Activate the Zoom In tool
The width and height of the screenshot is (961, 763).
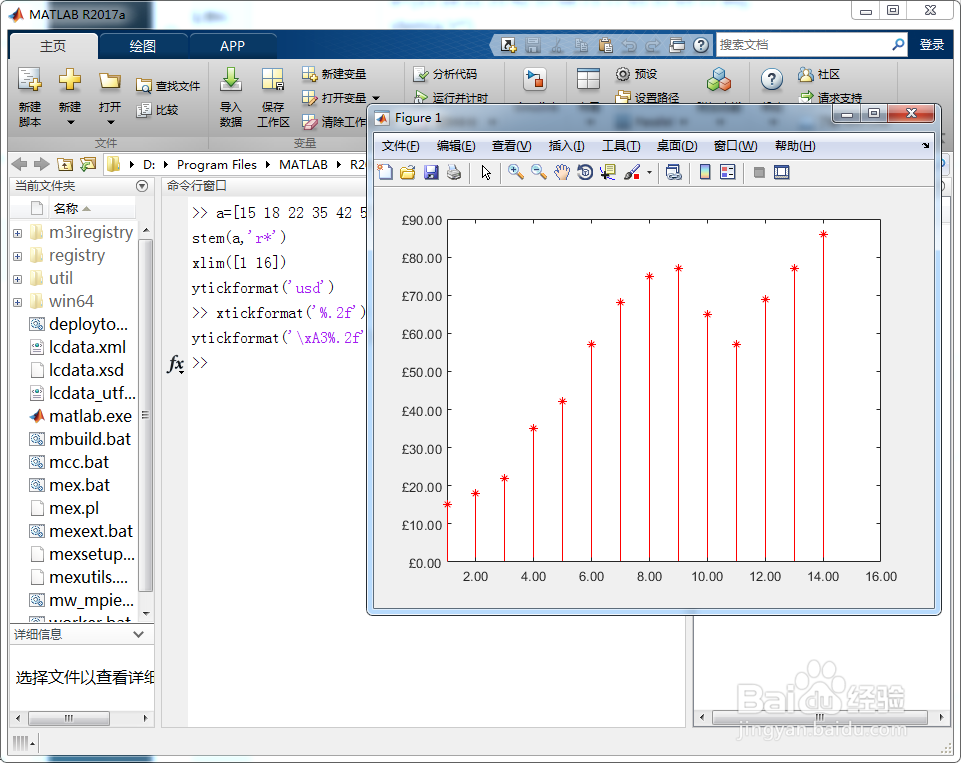click(x=515, y=173)
